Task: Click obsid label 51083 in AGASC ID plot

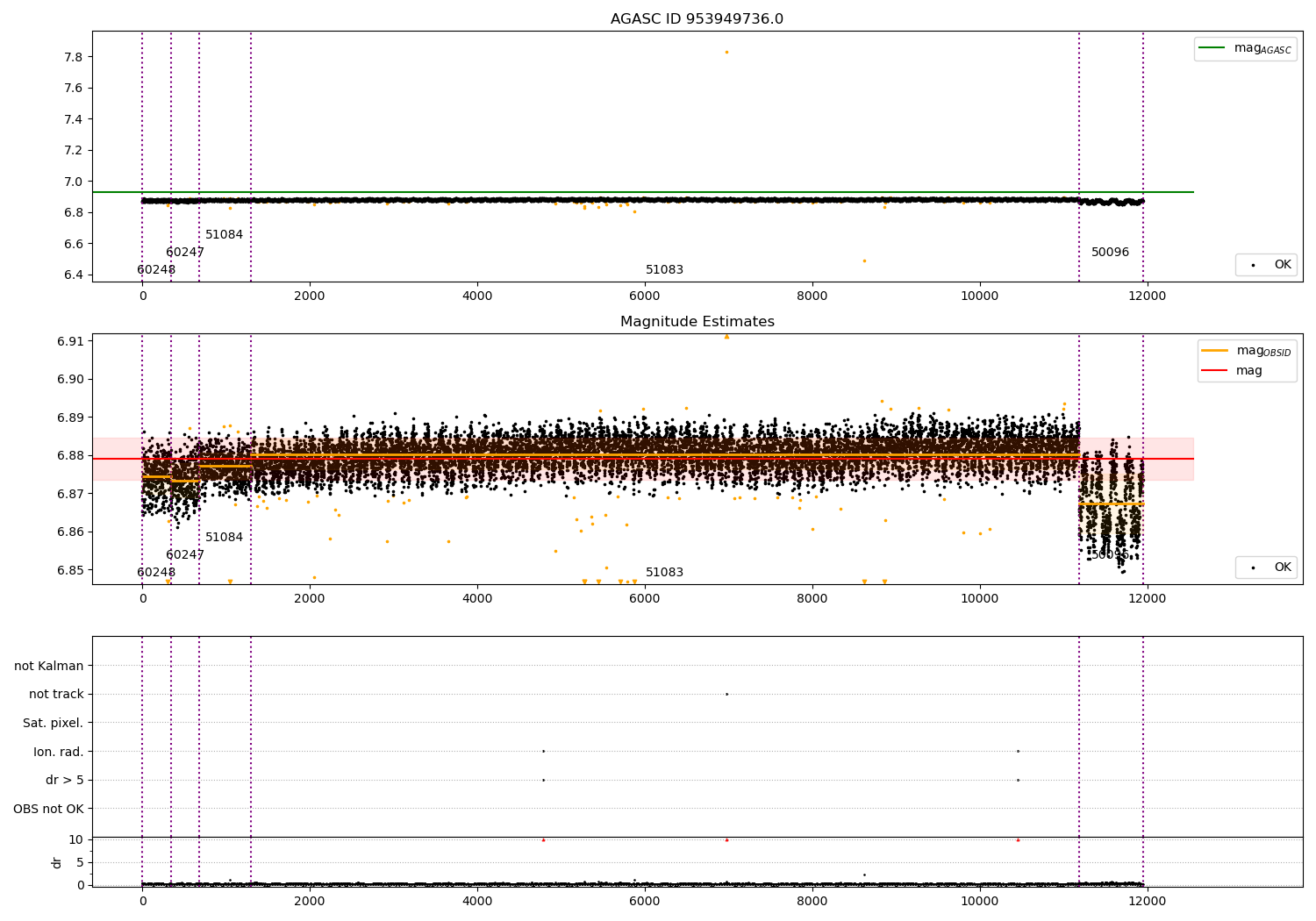Action: [664, 270]
